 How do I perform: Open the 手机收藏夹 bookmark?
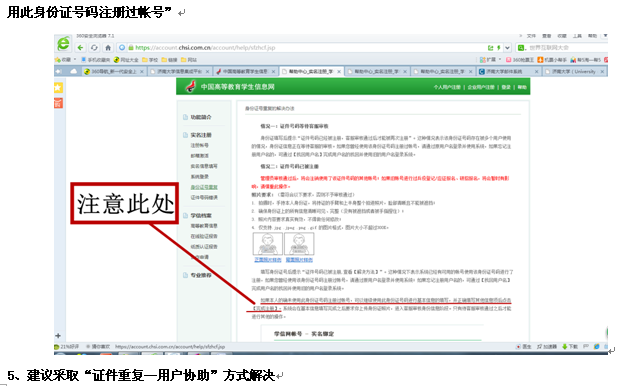96,60
